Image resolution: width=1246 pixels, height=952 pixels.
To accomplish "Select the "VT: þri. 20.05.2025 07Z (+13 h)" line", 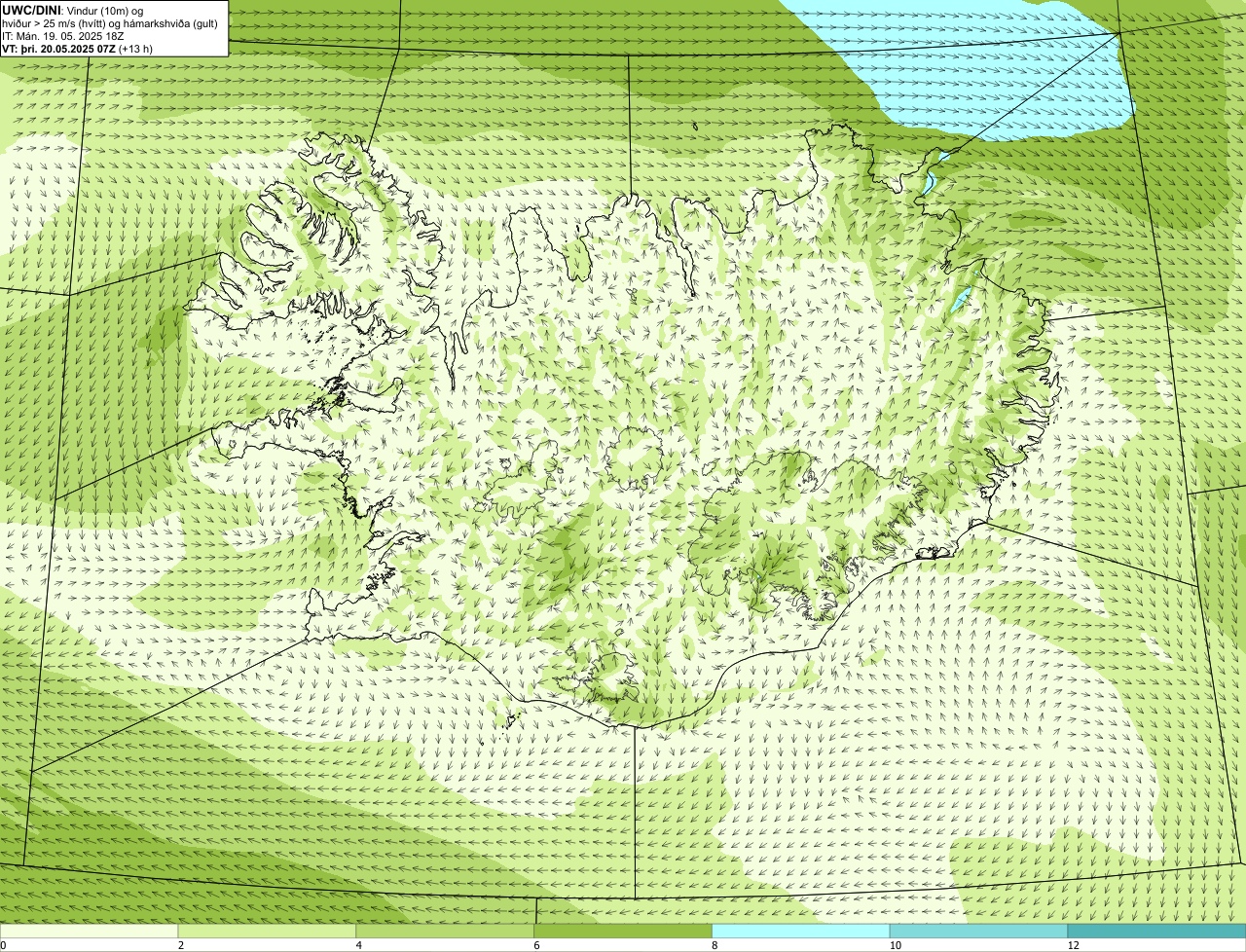I will pyautogui.click(x=78, y=48).
